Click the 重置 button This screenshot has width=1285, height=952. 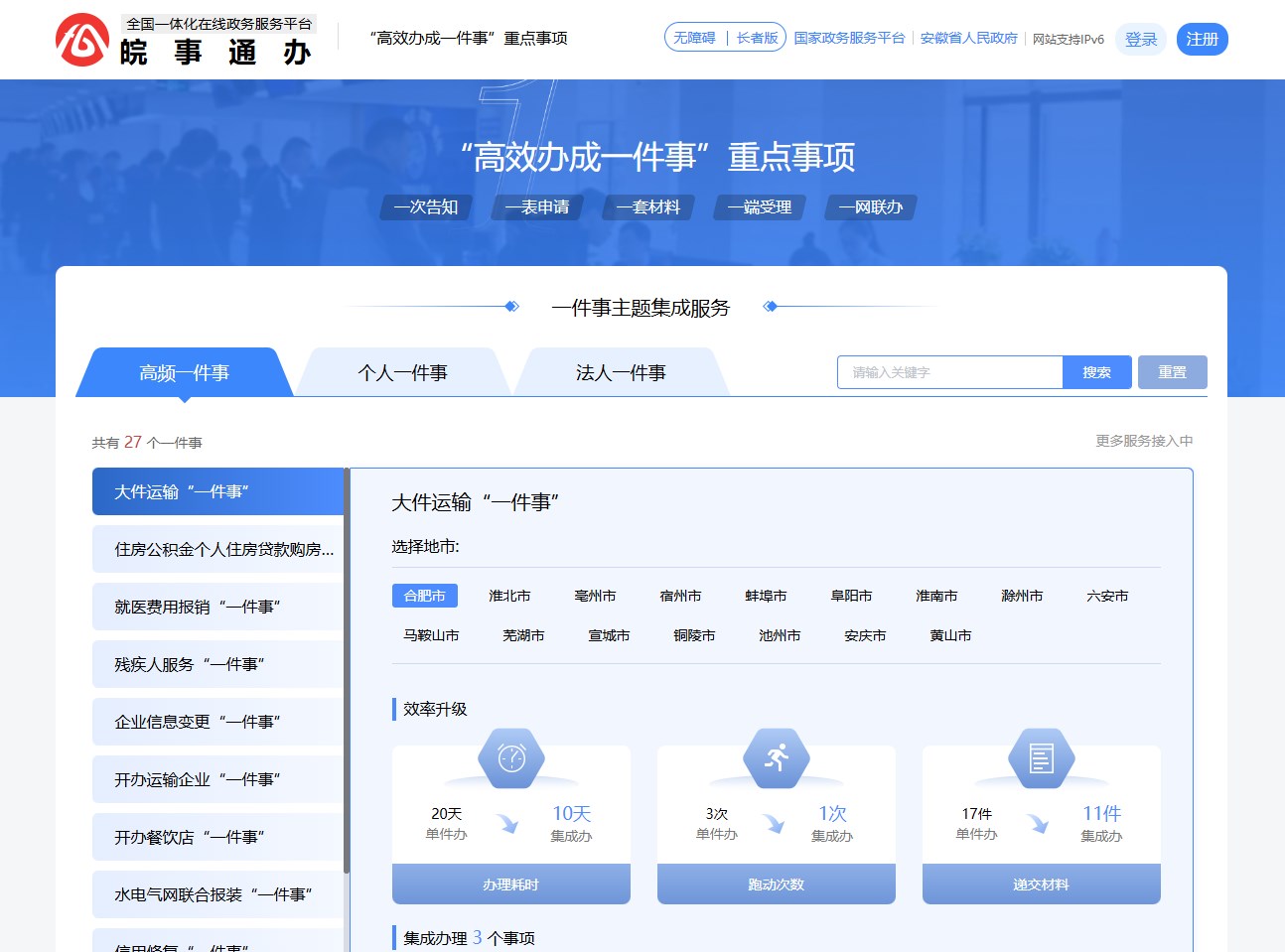(x=1172, y=372)
